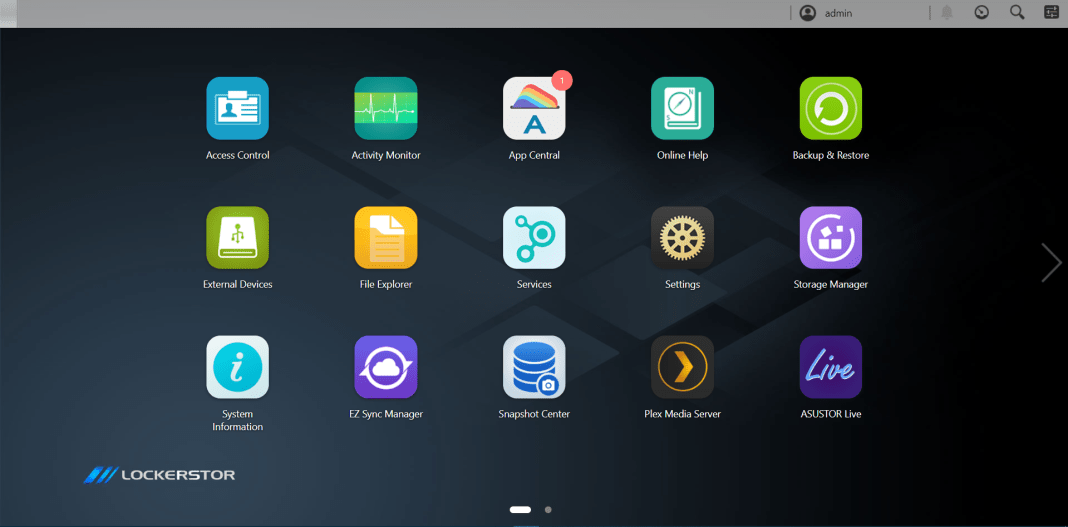Launch Activity Monitor
Viewport: 1068px width, 527px height.
[x=386, y=108]
